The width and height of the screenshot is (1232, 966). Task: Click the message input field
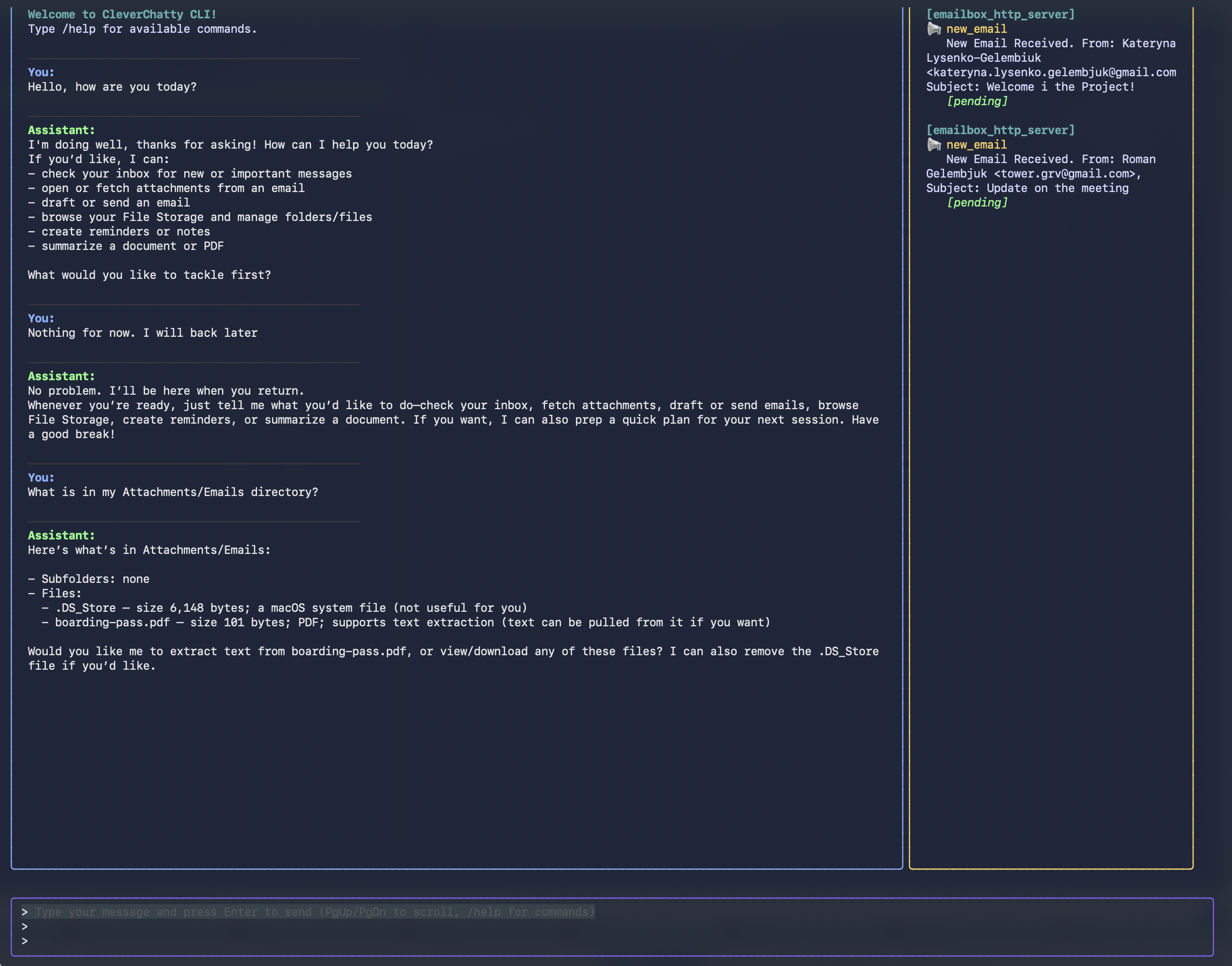click(x=315, y=911)
